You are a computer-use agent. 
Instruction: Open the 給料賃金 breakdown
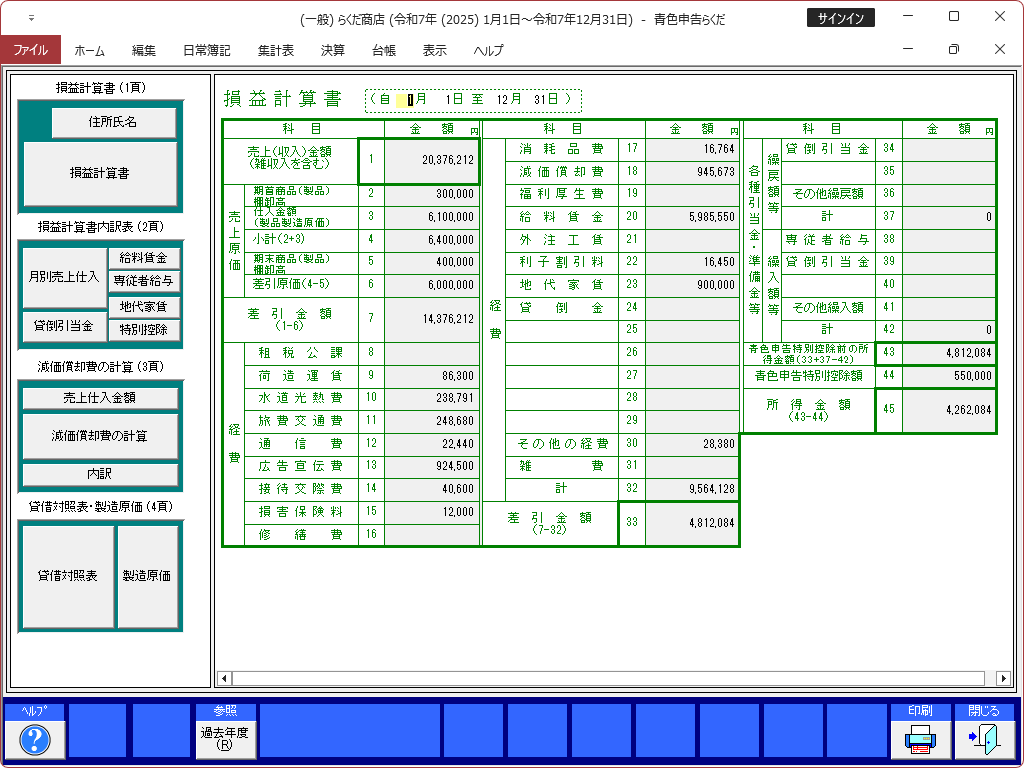tap(144, 258)
